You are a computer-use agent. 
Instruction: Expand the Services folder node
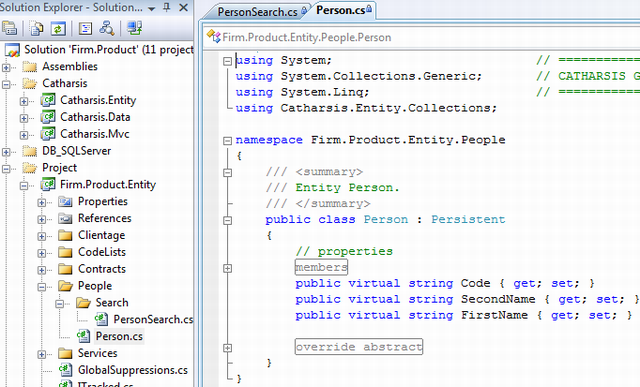tap(42, 354)
